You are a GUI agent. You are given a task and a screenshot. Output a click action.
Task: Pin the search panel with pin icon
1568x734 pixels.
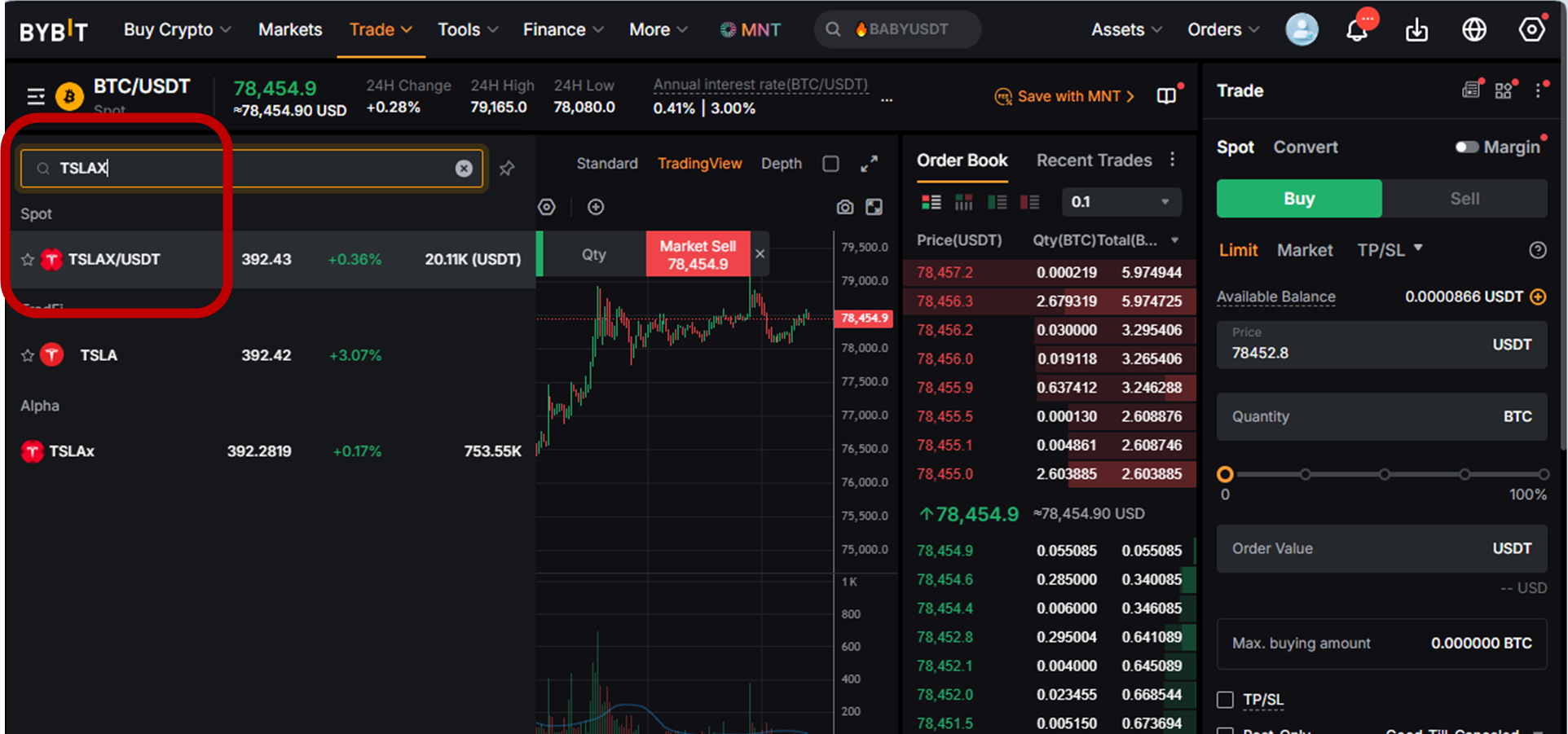(507, 169)
